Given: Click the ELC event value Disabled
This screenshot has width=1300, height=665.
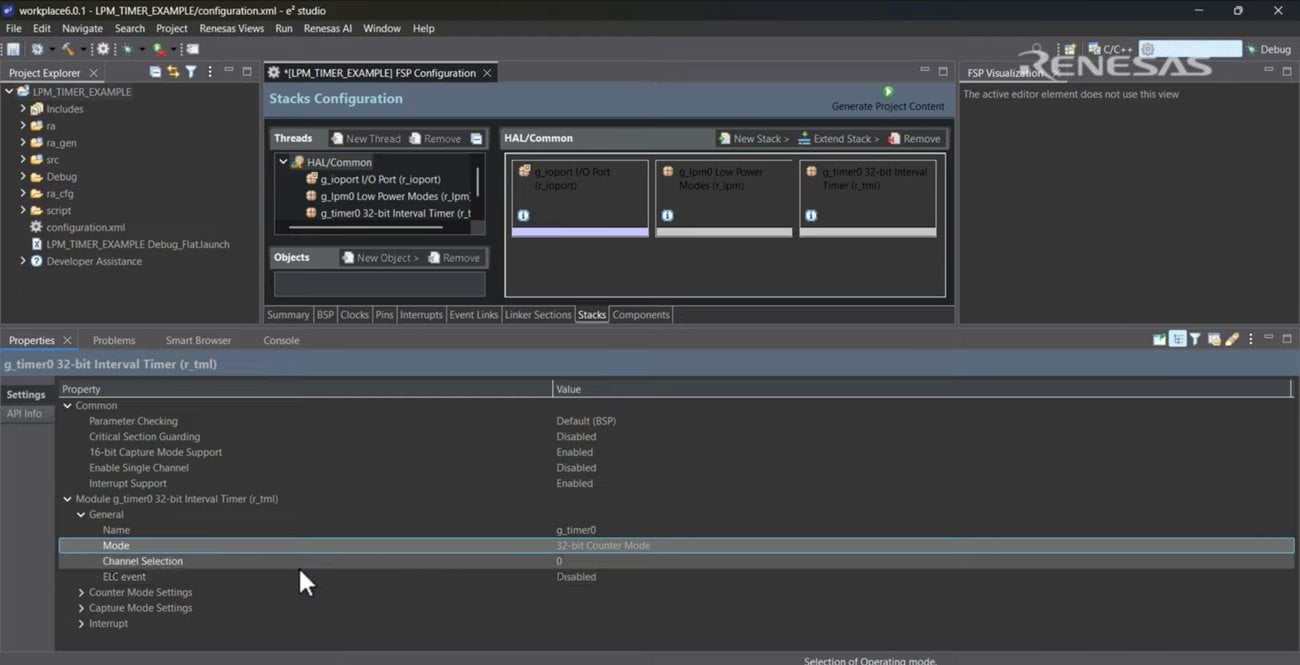Looking at the screenshot, I should click(576, 577).
